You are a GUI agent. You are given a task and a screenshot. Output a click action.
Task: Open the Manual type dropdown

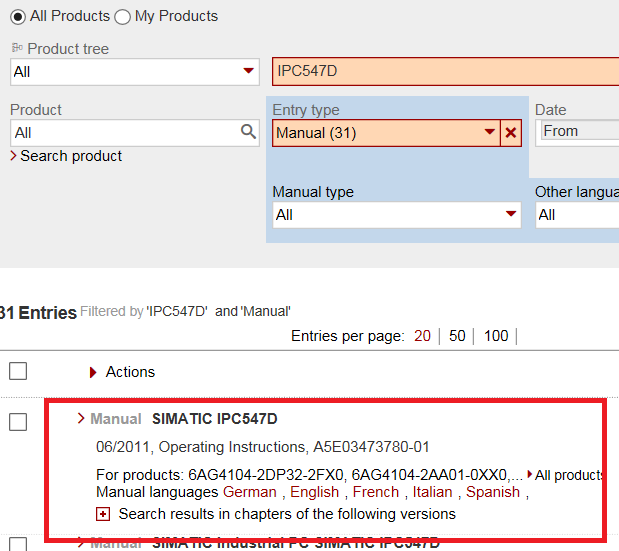pos(510,214)
